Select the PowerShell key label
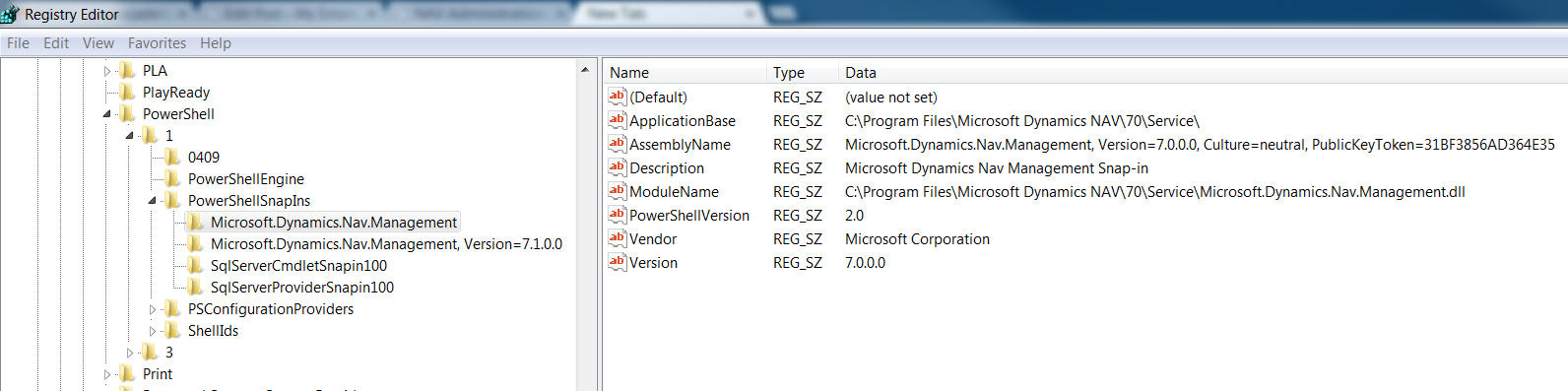Image resolution: width=1568 pixels, height=391 pixels. click(x=178, y=114)
